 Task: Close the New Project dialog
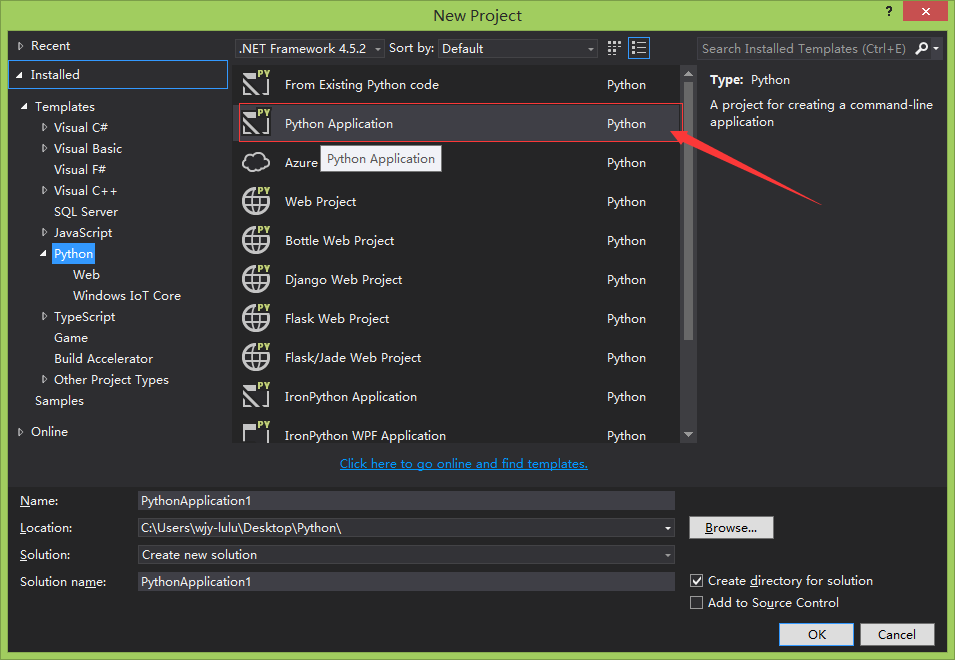925,11
